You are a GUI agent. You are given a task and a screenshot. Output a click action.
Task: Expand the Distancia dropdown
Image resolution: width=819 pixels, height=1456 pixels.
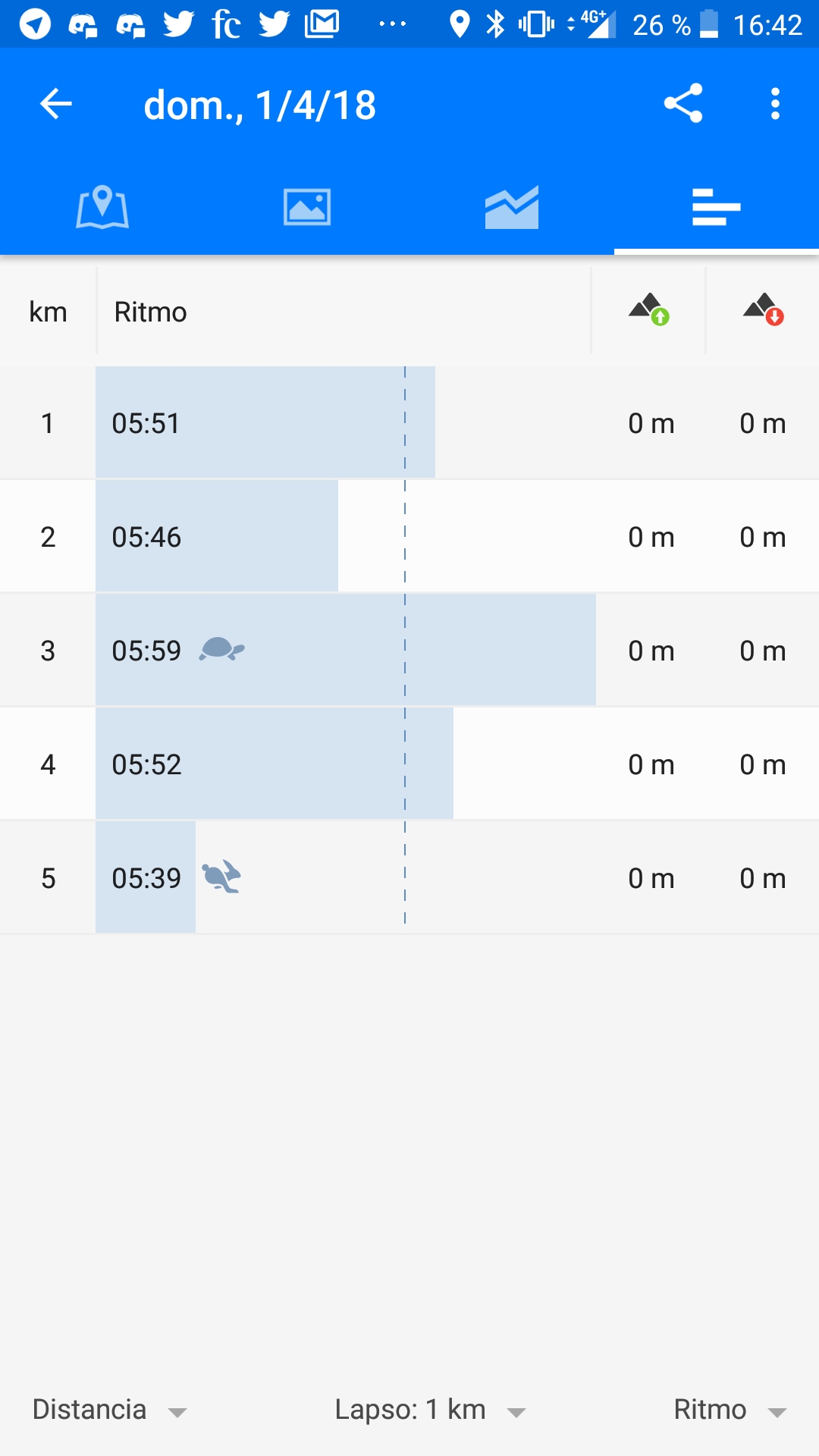pos(110,1410)
